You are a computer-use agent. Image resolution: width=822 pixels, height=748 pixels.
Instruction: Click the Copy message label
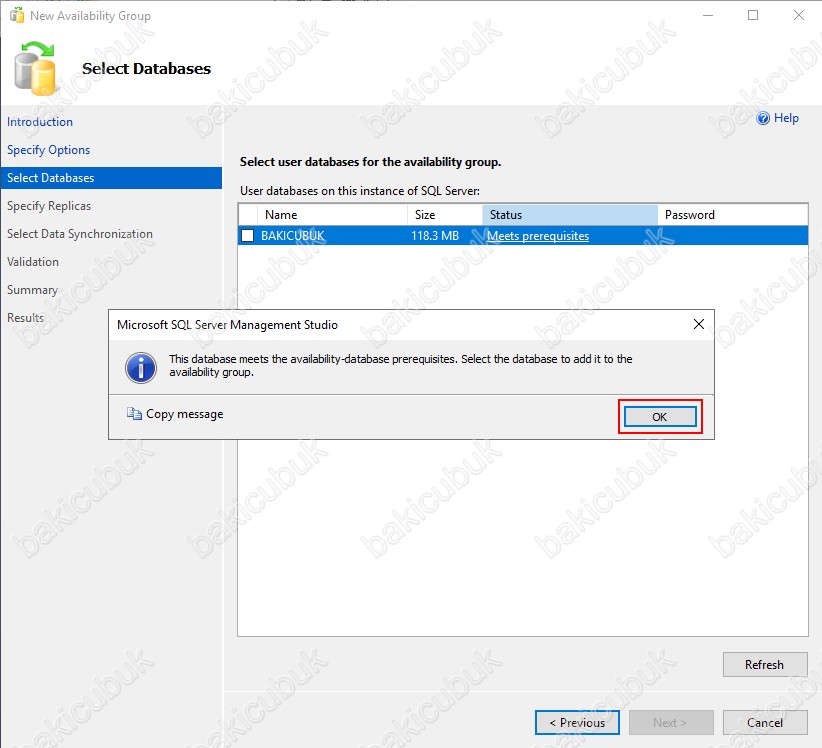(185, 414)
